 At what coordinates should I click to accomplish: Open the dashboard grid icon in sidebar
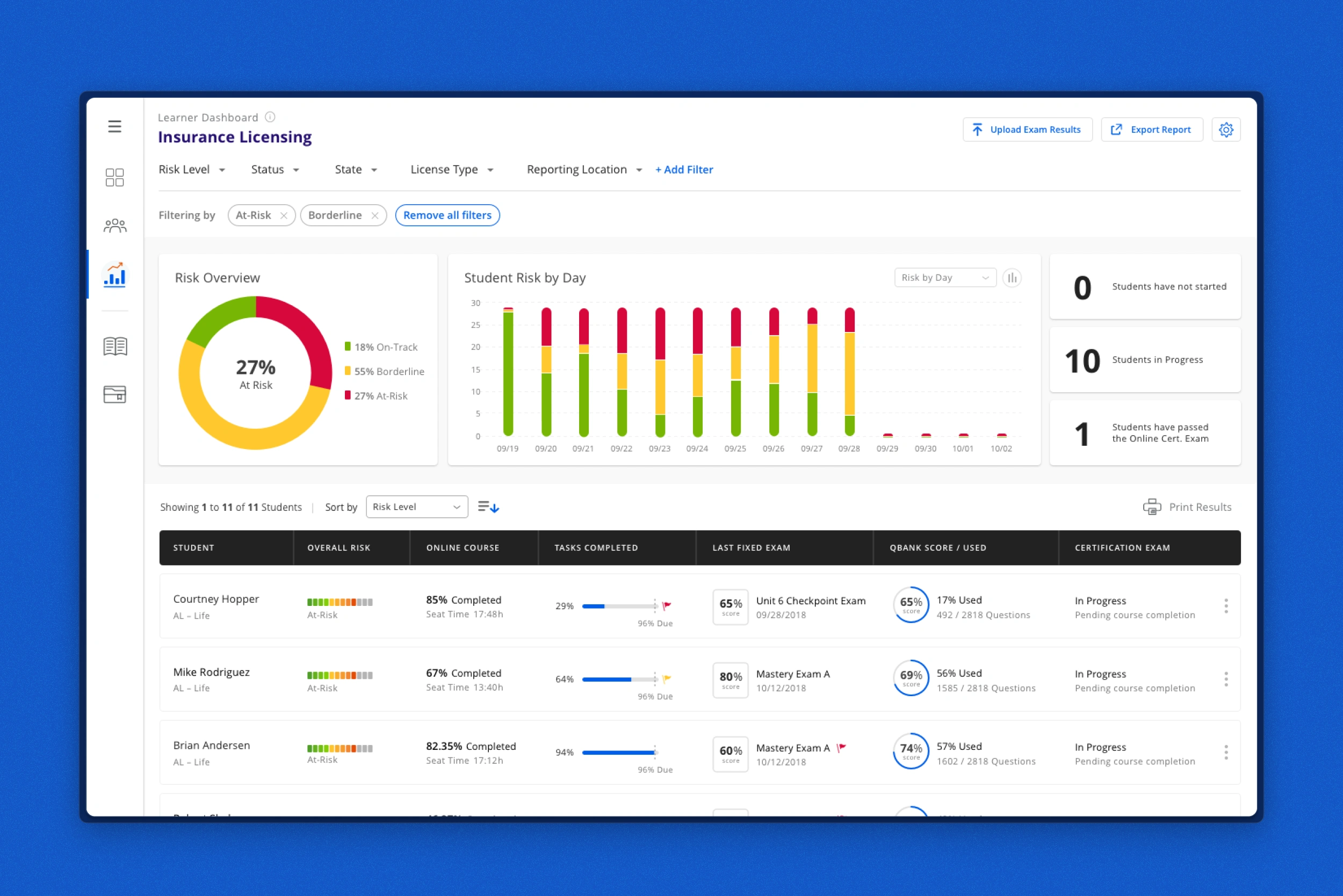point(114,177)
